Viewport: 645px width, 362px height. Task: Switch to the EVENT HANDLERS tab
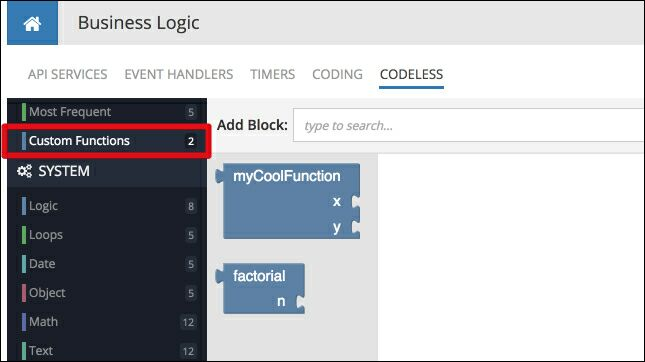click(179, 74)
